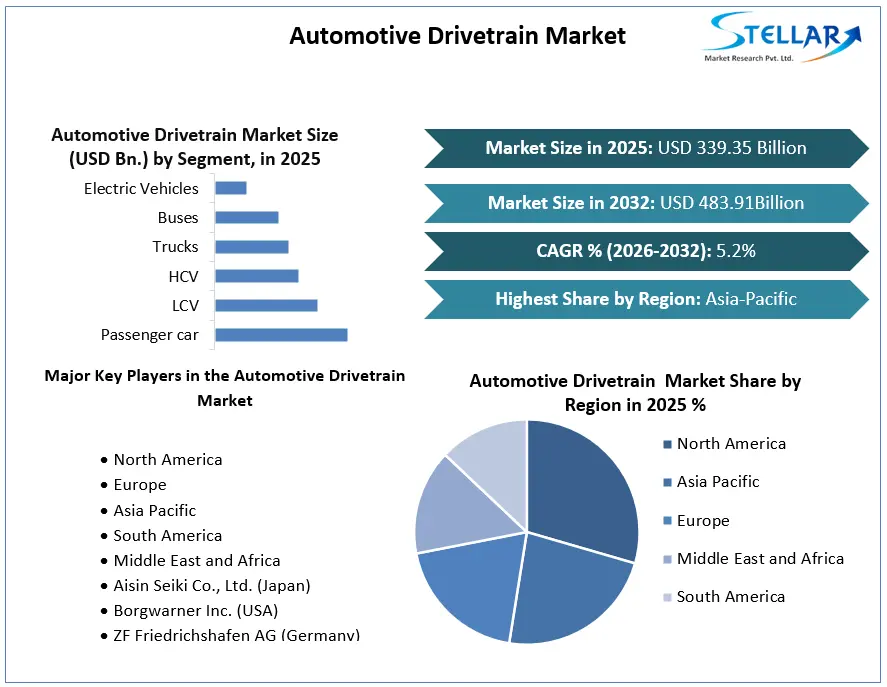Click Europe legend label in pie chart
Image resolution: width=887 pixels, height=687 pixels.
(x=703, y=521)
